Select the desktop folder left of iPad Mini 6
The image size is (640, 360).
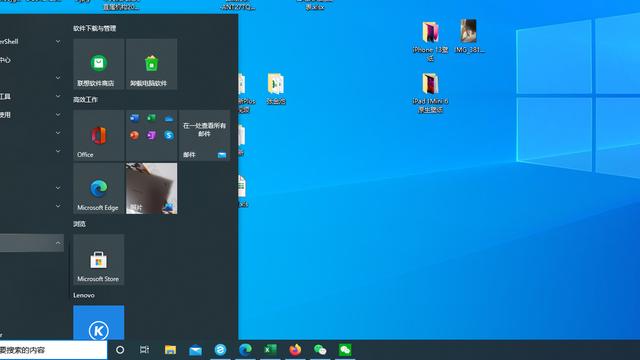point(276,89)
